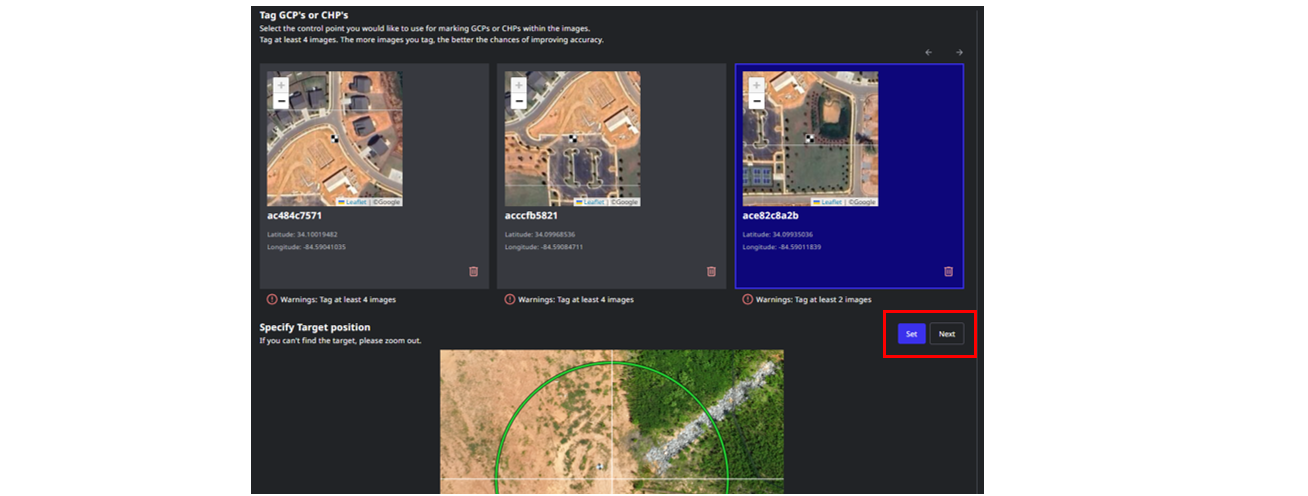The image size is (1308, 496).
Task: Click the target marker in the aerial image
Action: point(599,465)
